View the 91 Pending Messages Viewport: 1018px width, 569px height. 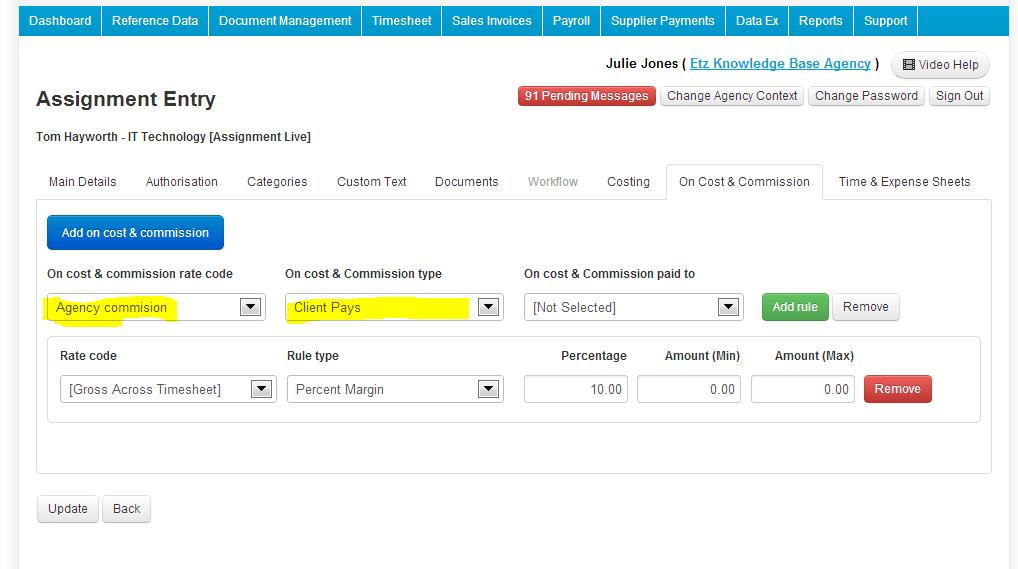[x=586, y=96]
